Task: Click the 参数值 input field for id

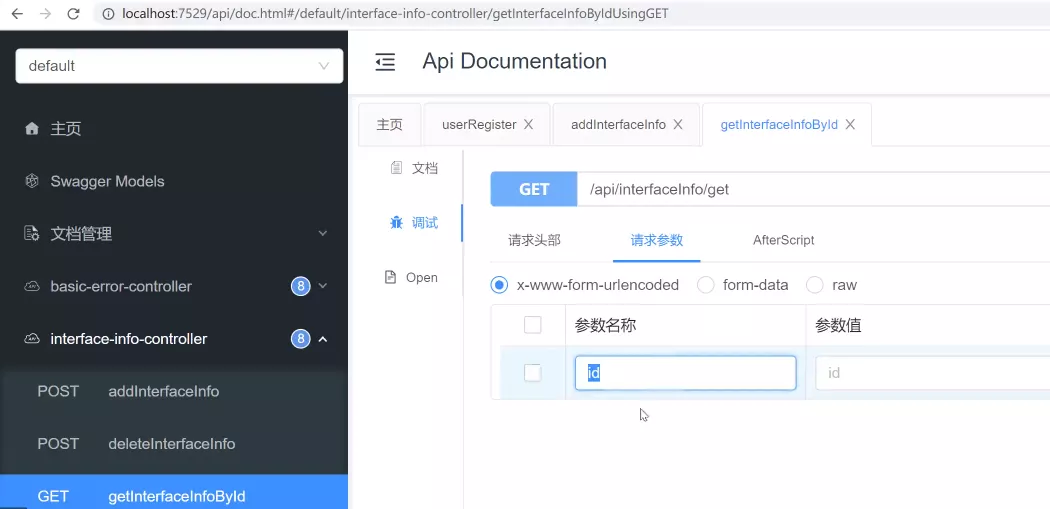Action: 933,373
